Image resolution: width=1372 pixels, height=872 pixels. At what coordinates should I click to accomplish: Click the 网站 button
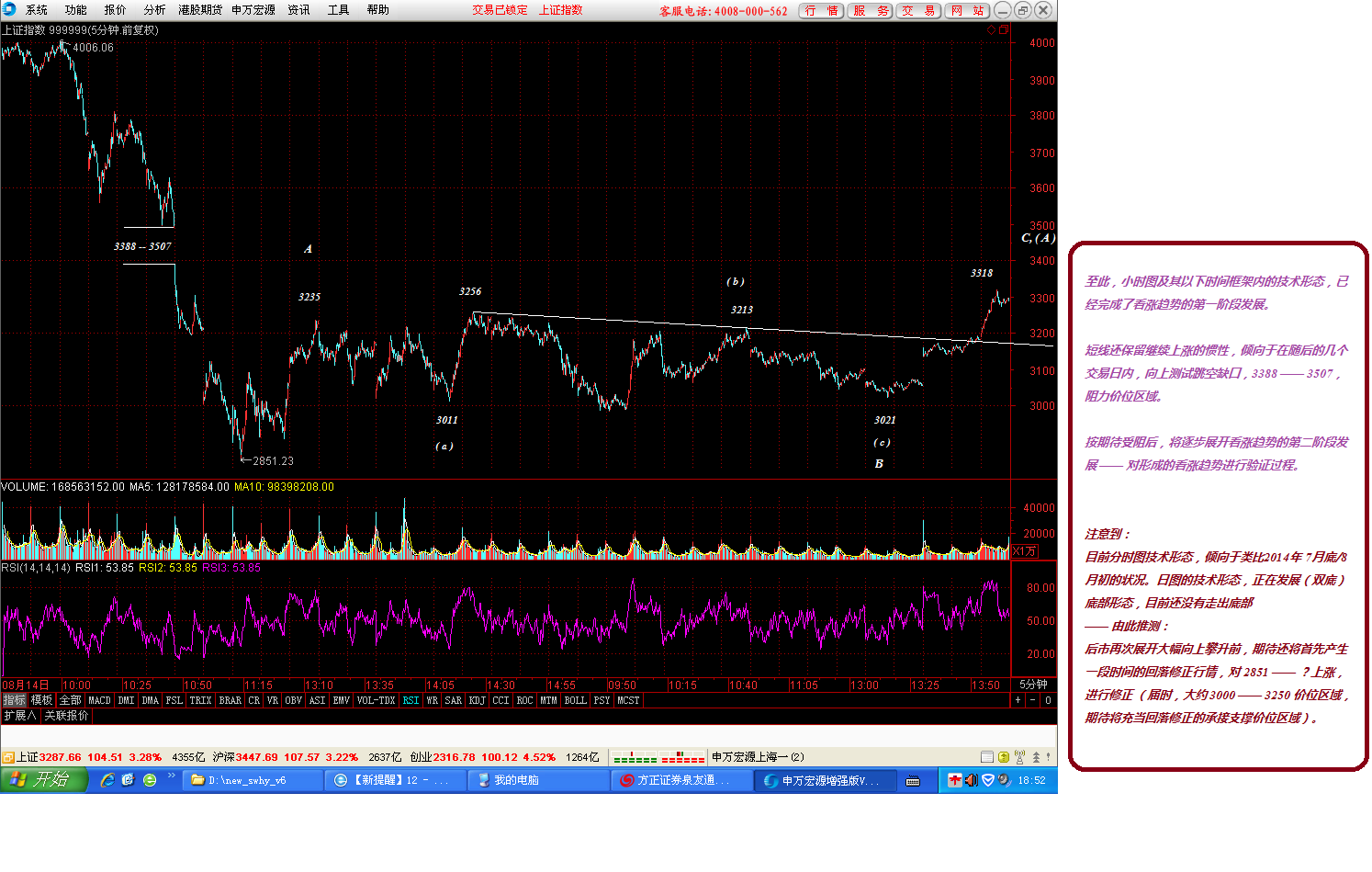[967, 11]
